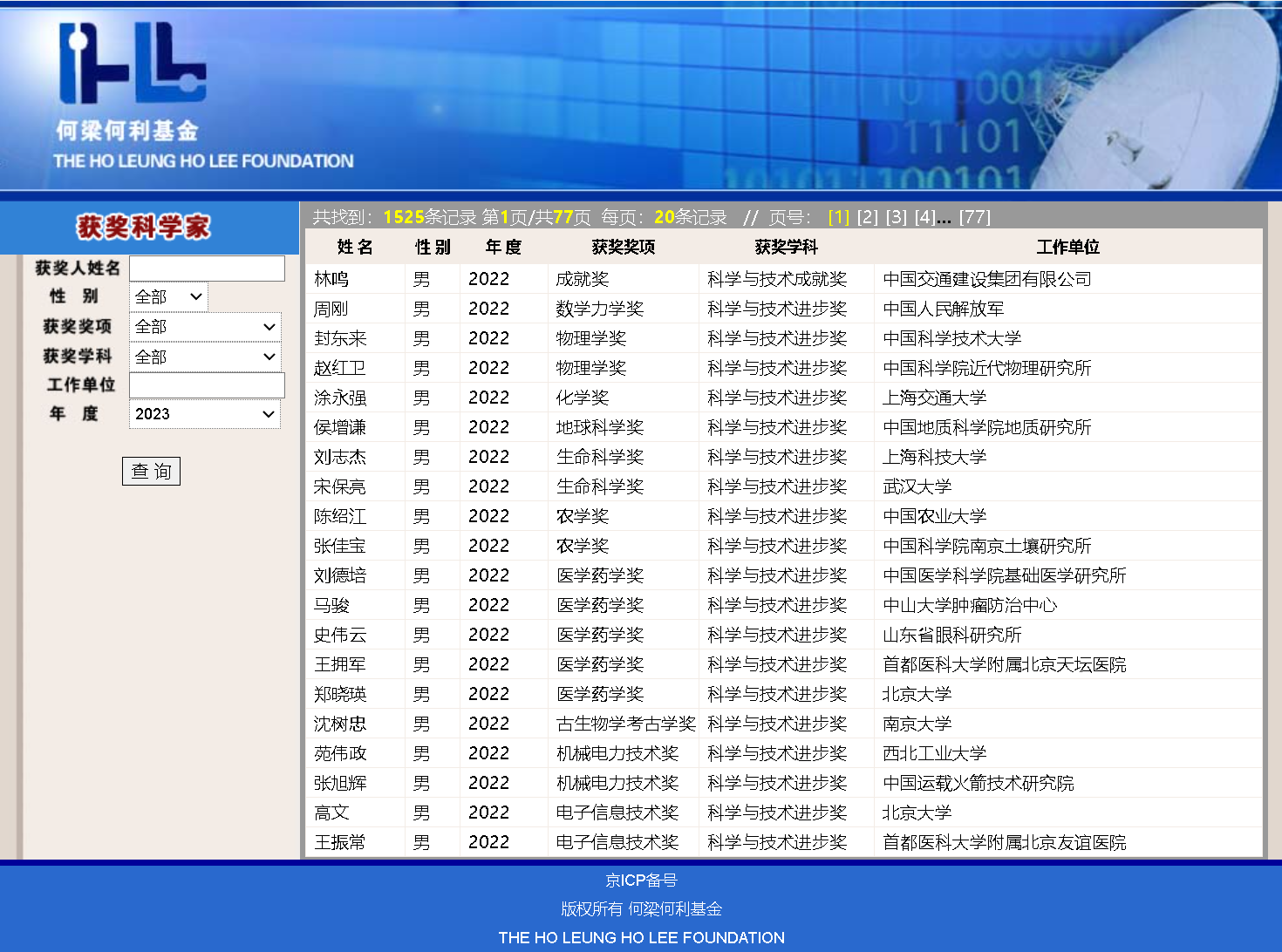Select the row for 林鸣
The image size is (1282, 952).
331,279
